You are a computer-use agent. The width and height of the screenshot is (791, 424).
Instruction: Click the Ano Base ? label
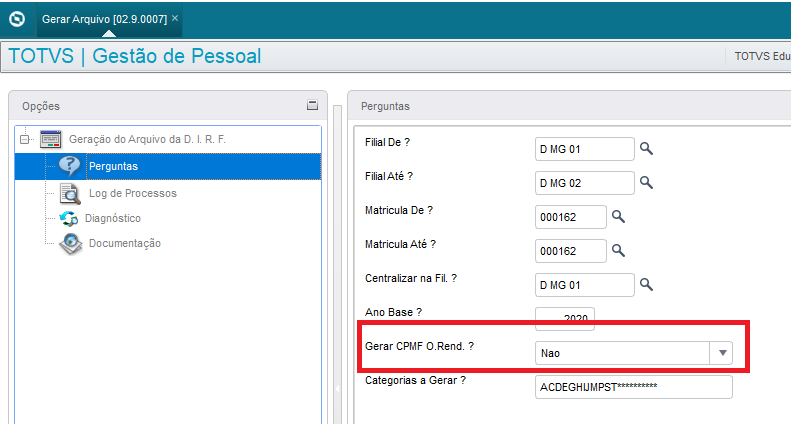[393, 312]
